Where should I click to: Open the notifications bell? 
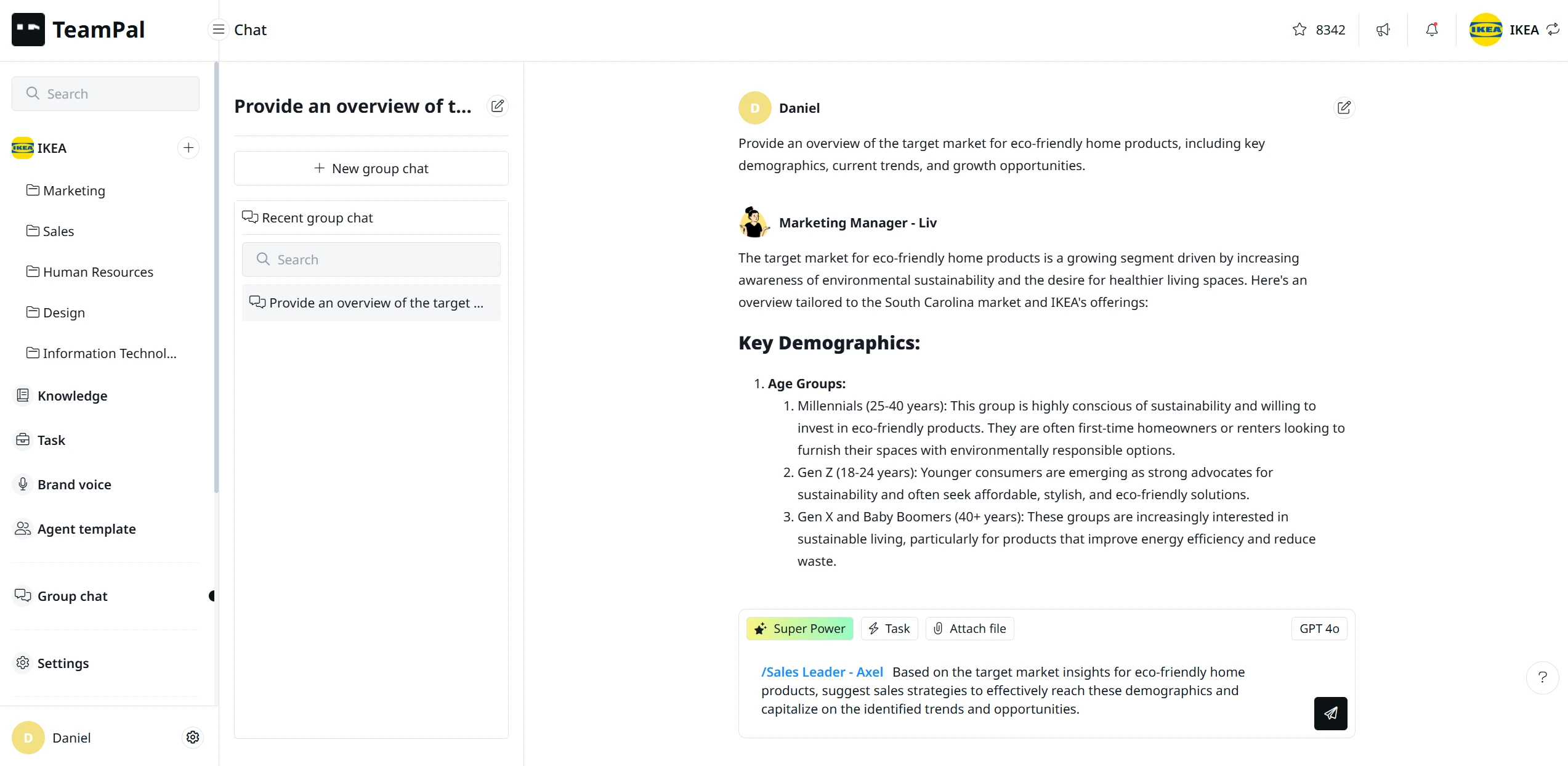(1432, 30)
